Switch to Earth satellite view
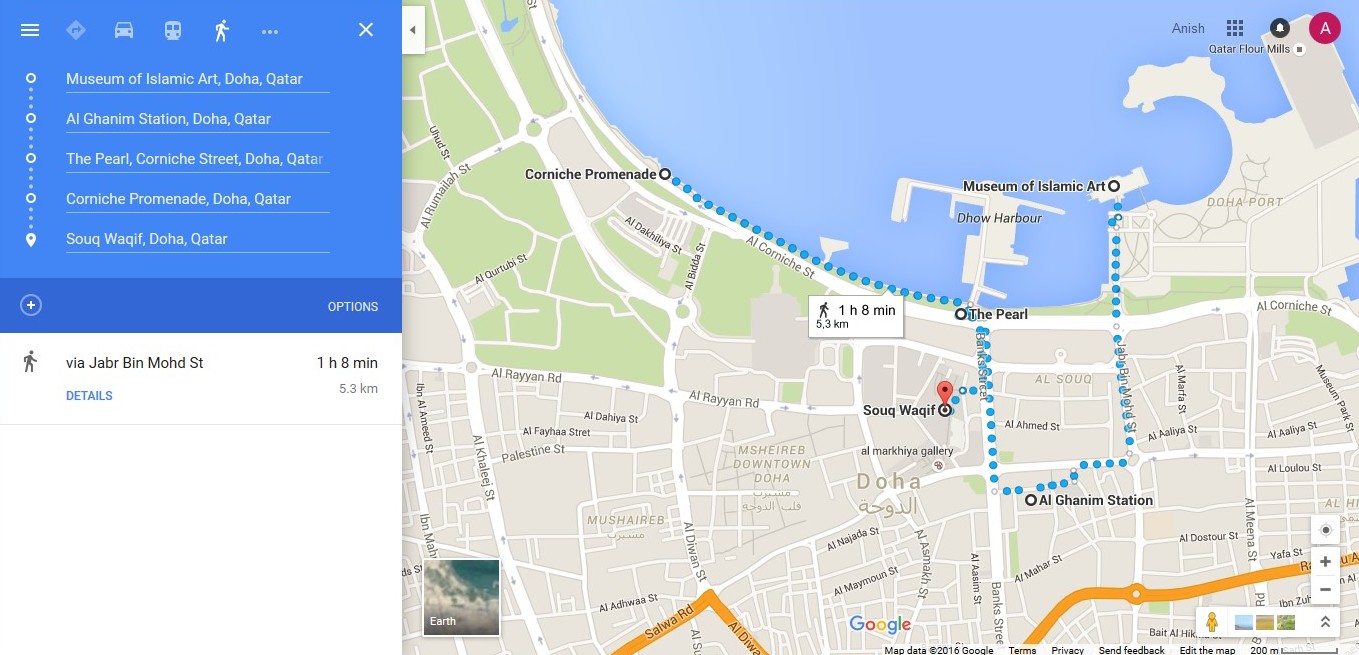Screen dimensions: 1359x655 462,597
